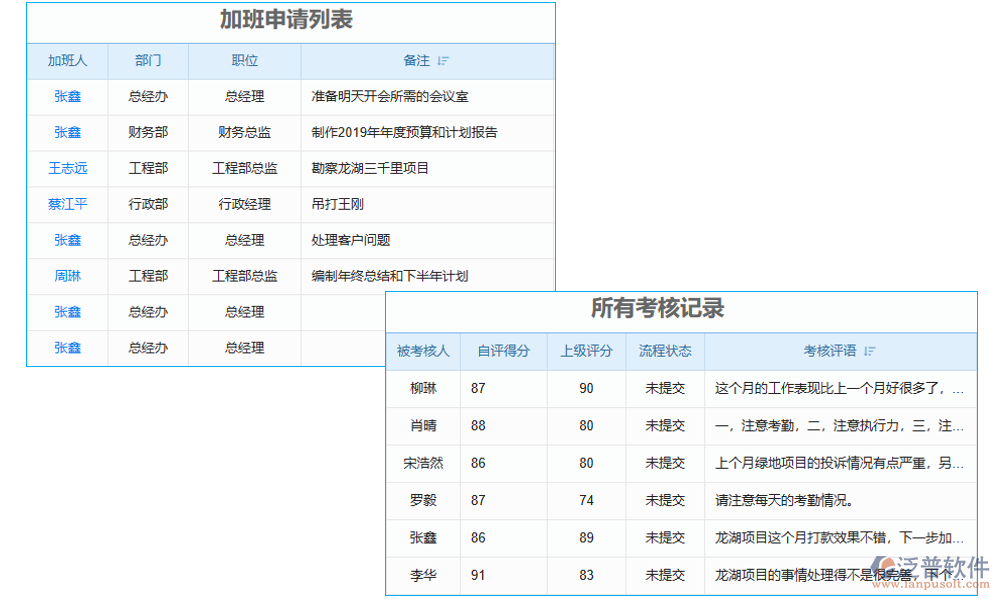Click 李华's self-evaluation score of 91
The width and height of the screenshot is (1000, 600).
(x=477, y=575)
